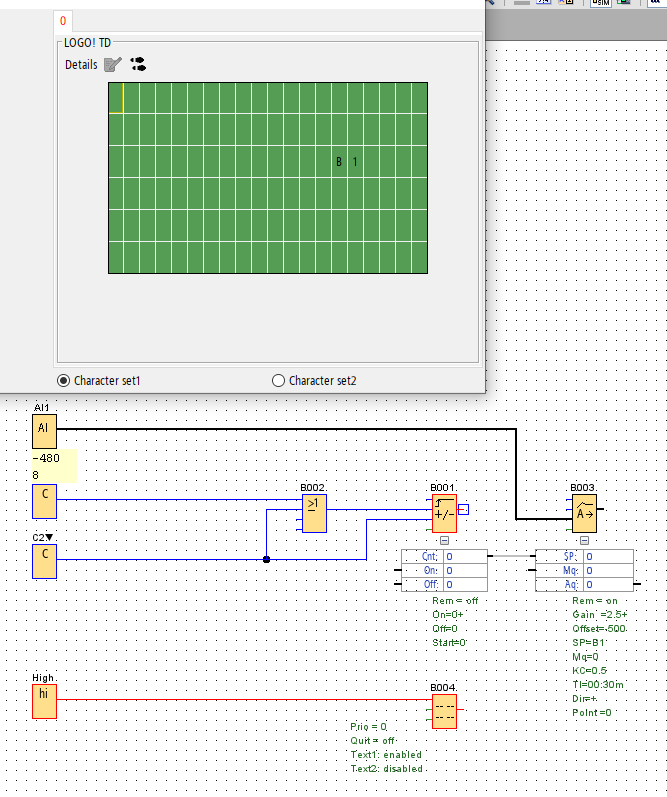Switch to the tab labeled 0
667x797 pixels.
[x=63, y=20]
